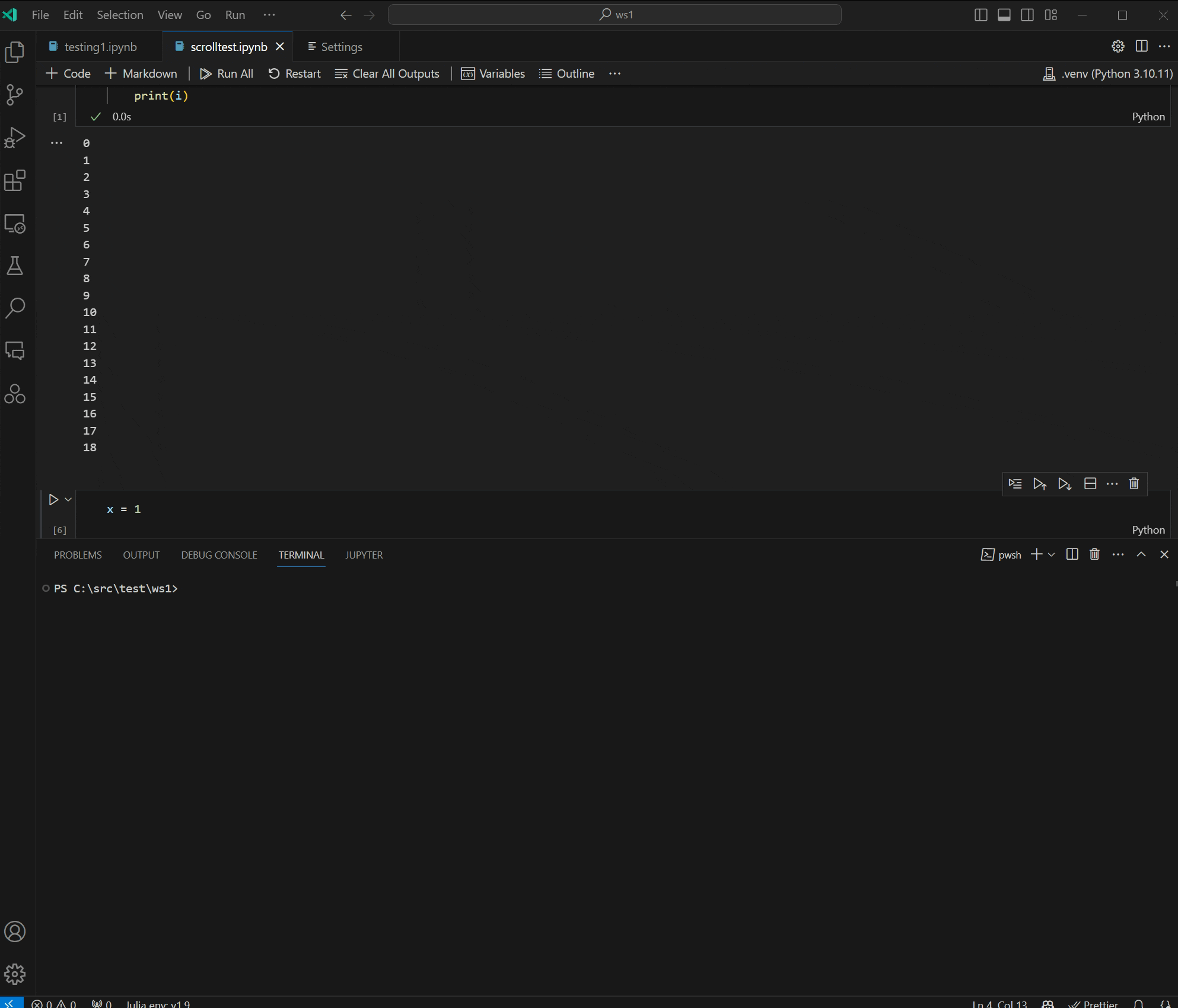The height and width of the screenshot is (1008, 1178).
Task: Open the new terminal launch profile dropdown
Action: pyautogui.click(x=1052, y=554)
